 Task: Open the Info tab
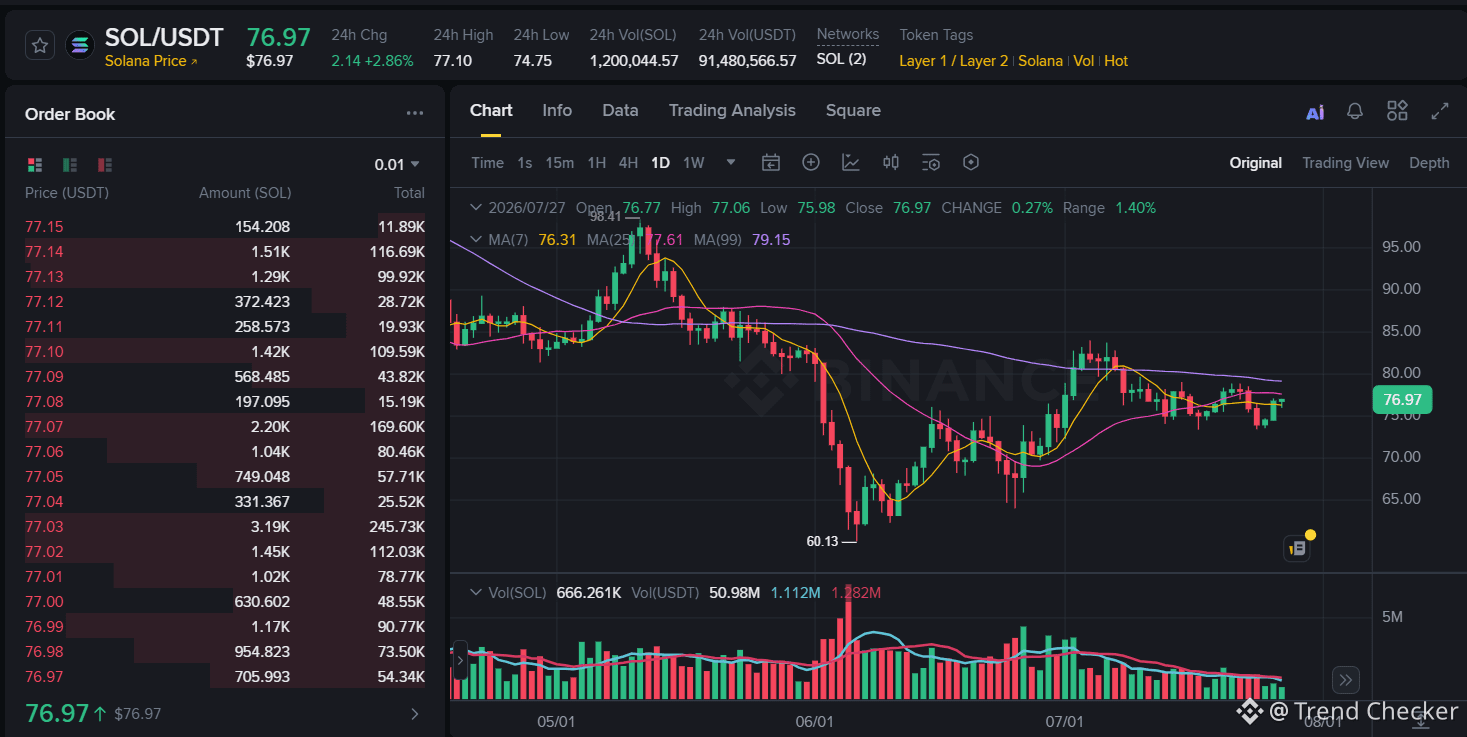(557, 111)
